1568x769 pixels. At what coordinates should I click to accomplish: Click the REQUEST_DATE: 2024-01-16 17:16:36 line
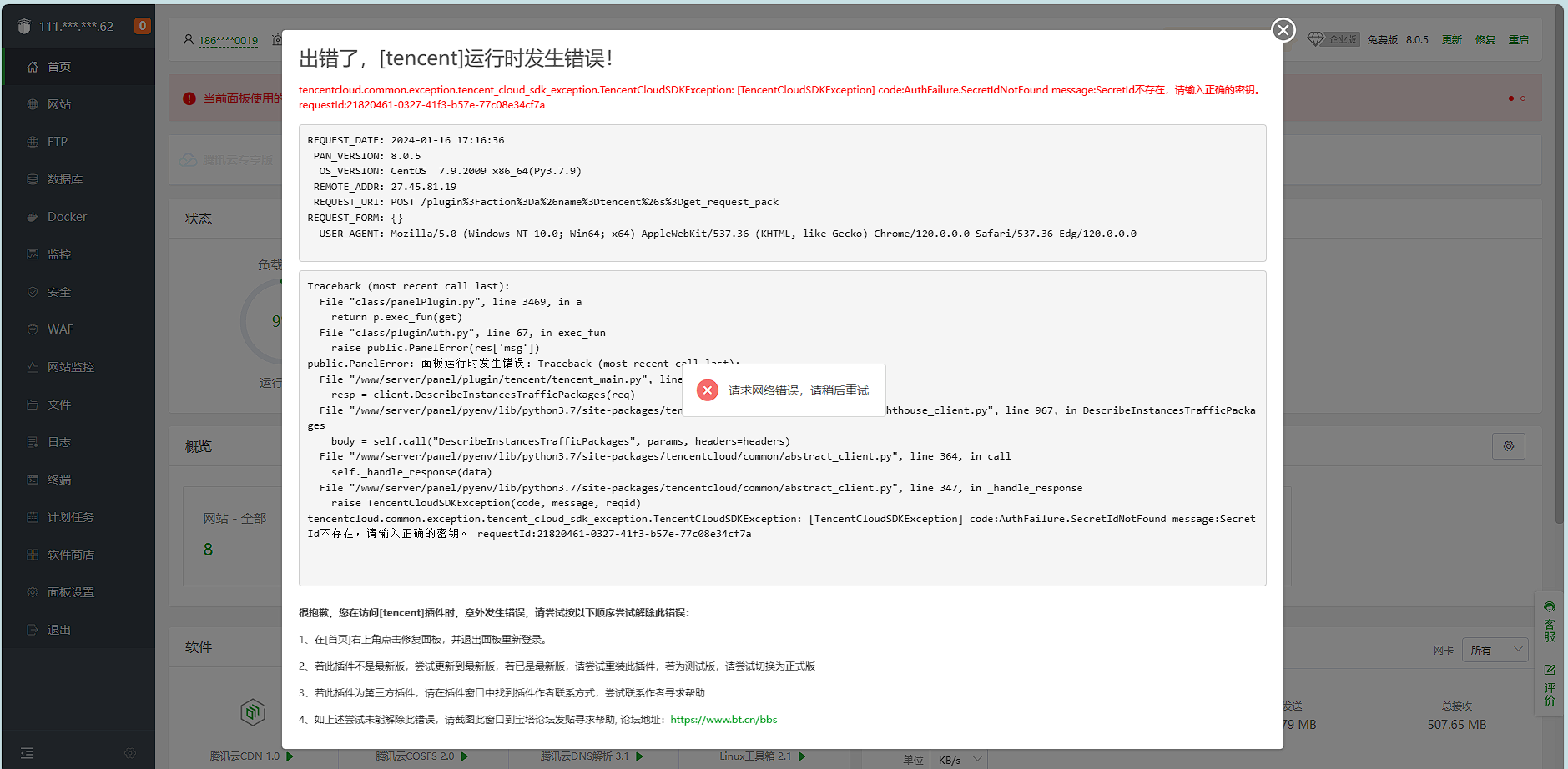click(x=406, y=140)
